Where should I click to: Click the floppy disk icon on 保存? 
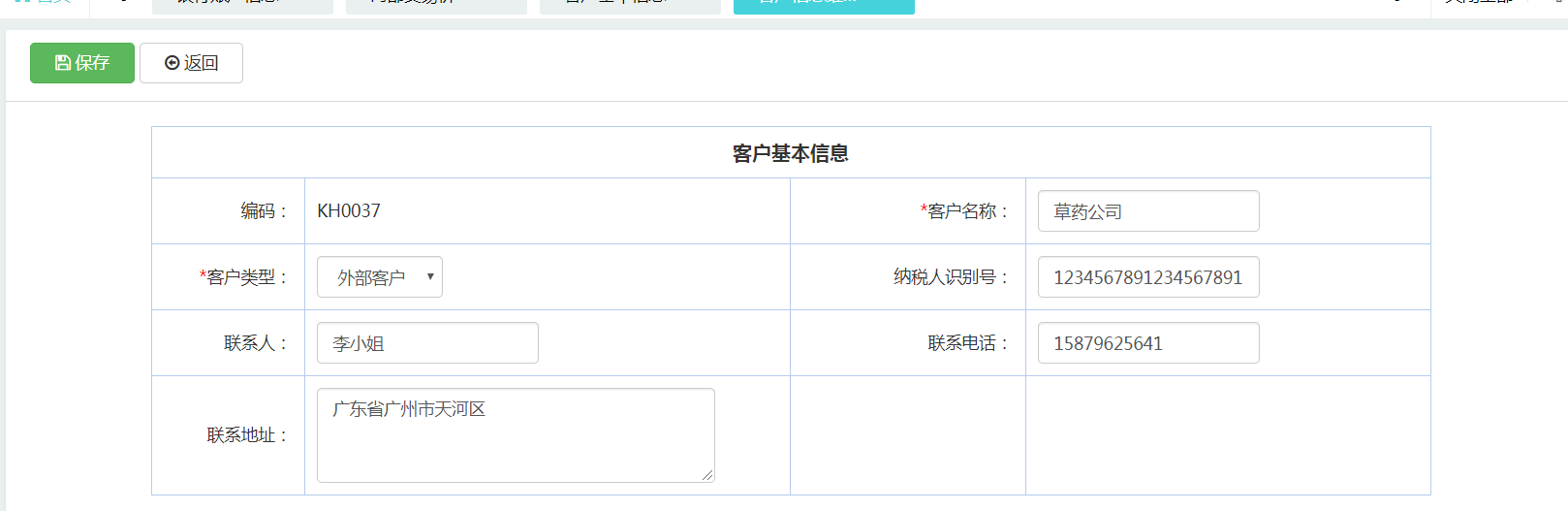63,63
